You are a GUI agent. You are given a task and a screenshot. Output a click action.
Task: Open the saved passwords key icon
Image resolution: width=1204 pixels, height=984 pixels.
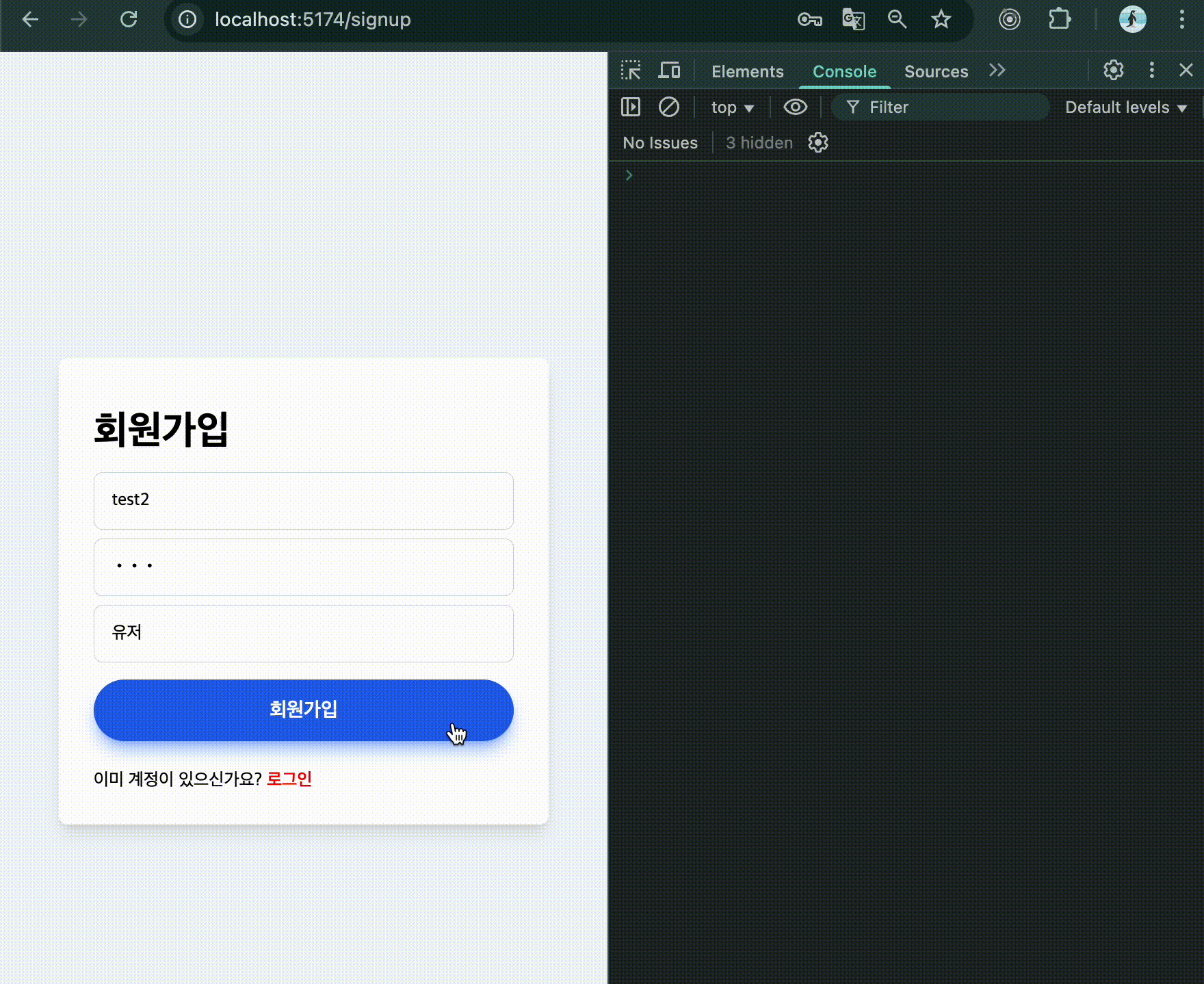point(810,19)
